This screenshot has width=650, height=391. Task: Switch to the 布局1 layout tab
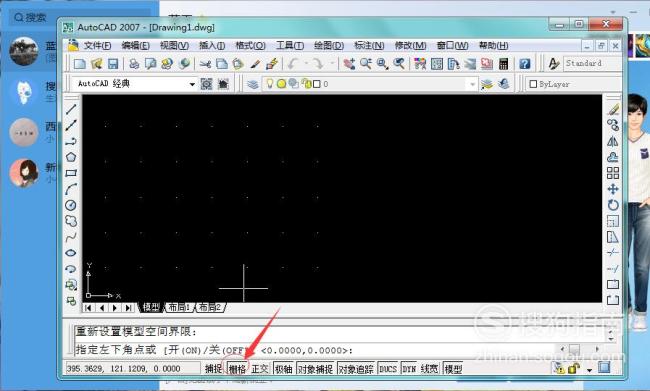coord(179,307)
